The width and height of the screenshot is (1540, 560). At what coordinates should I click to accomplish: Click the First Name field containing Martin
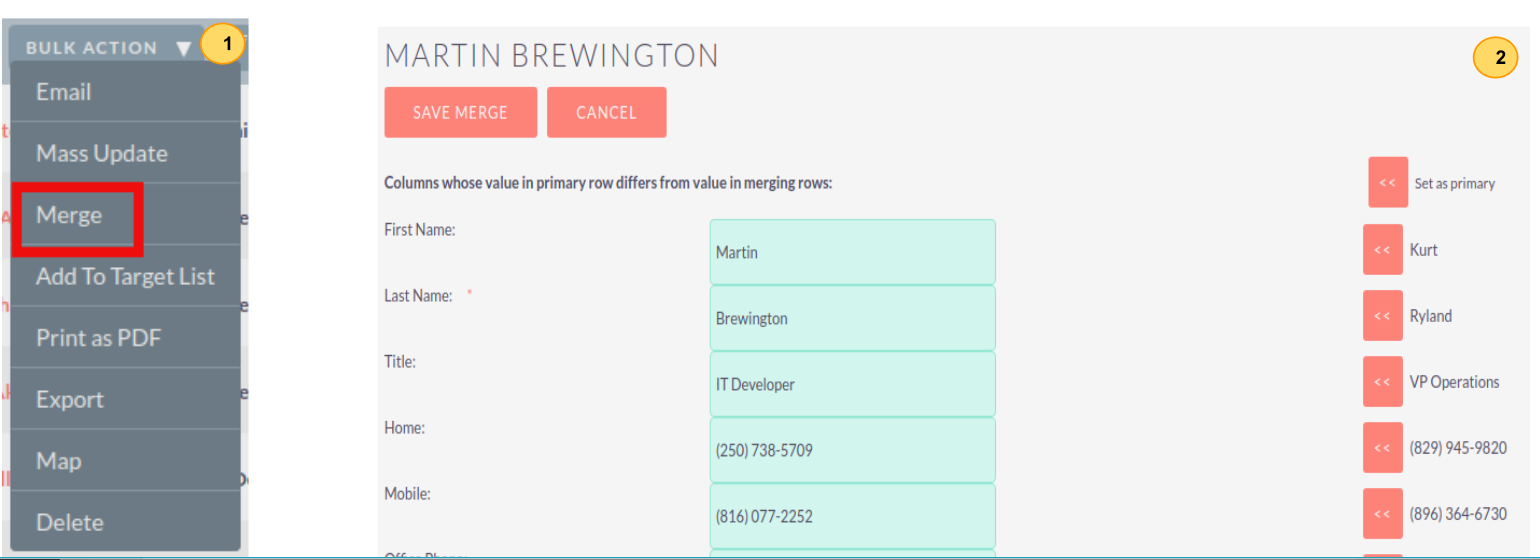tap(852, 252)
